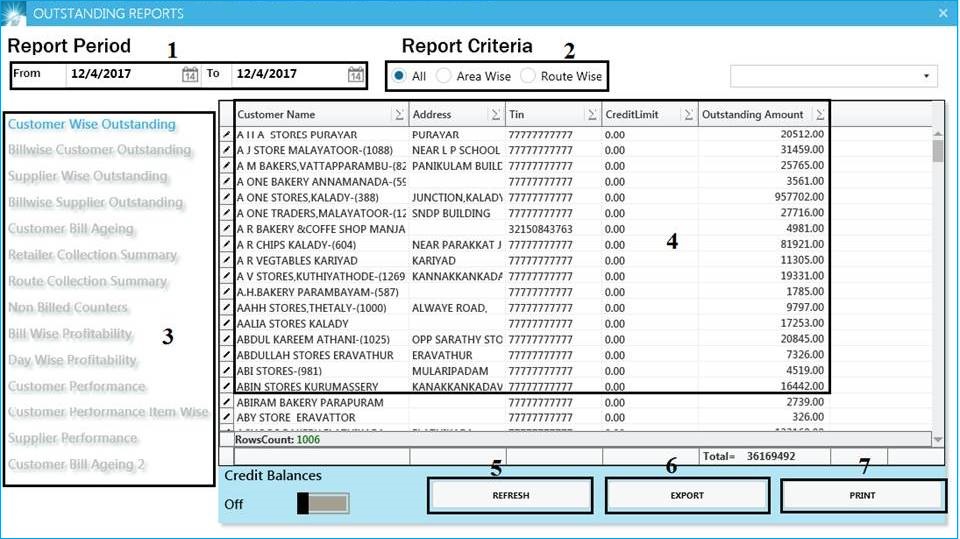Click edit pencil for A M BAKERS row
The image size is (960, 539).
227,165
